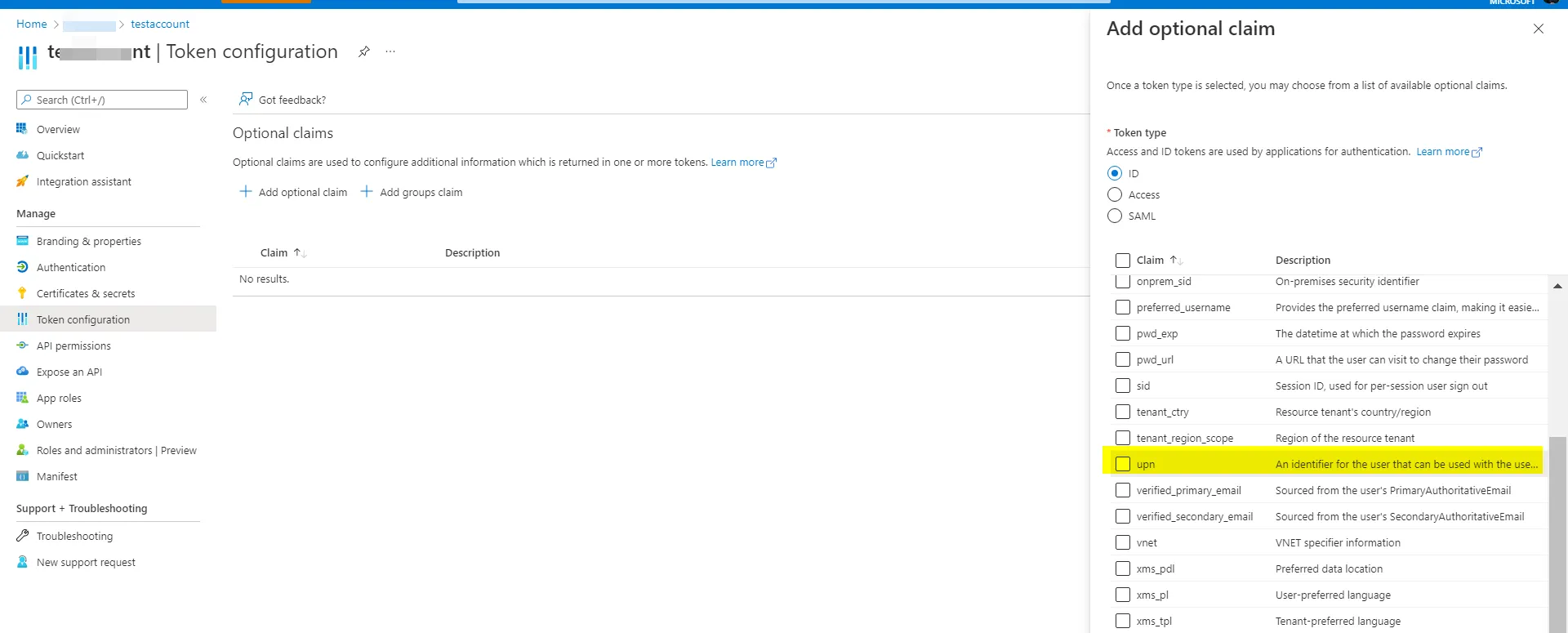The width and height of the screenshot is (1568, 633).
Task: Check the verified_secondary_email claim
Action: pos(1123,516)
